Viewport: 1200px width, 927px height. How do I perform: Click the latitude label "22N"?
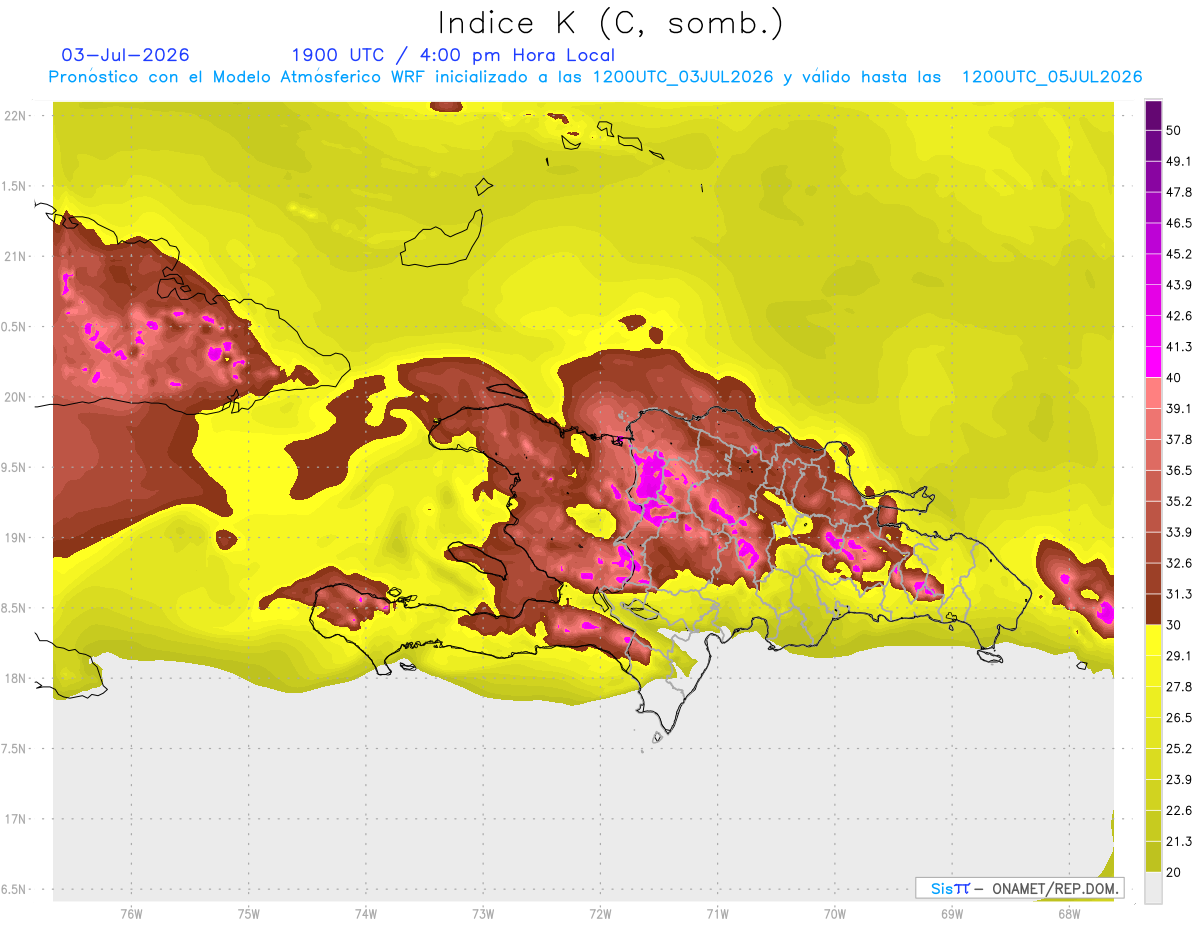[16, 116]
